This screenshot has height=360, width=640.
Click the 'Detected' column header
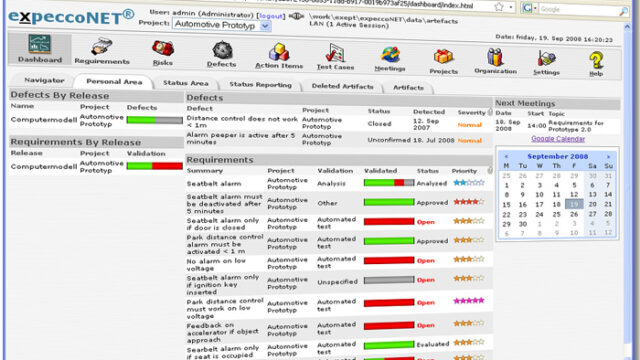coord(429,111)
